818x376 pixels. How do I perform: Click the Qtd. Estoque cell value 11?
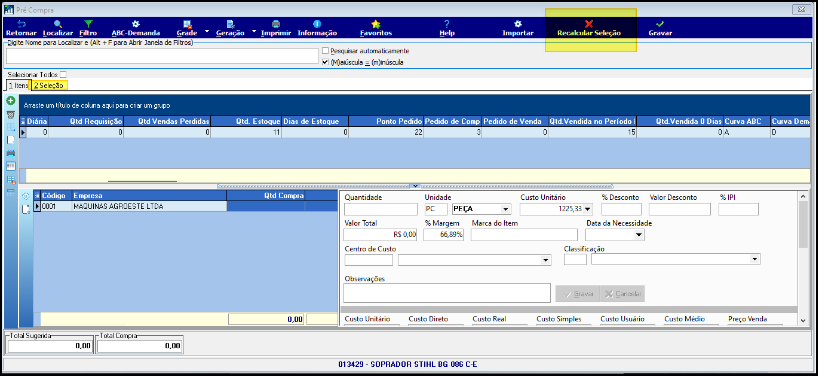(x=246, y=133)
